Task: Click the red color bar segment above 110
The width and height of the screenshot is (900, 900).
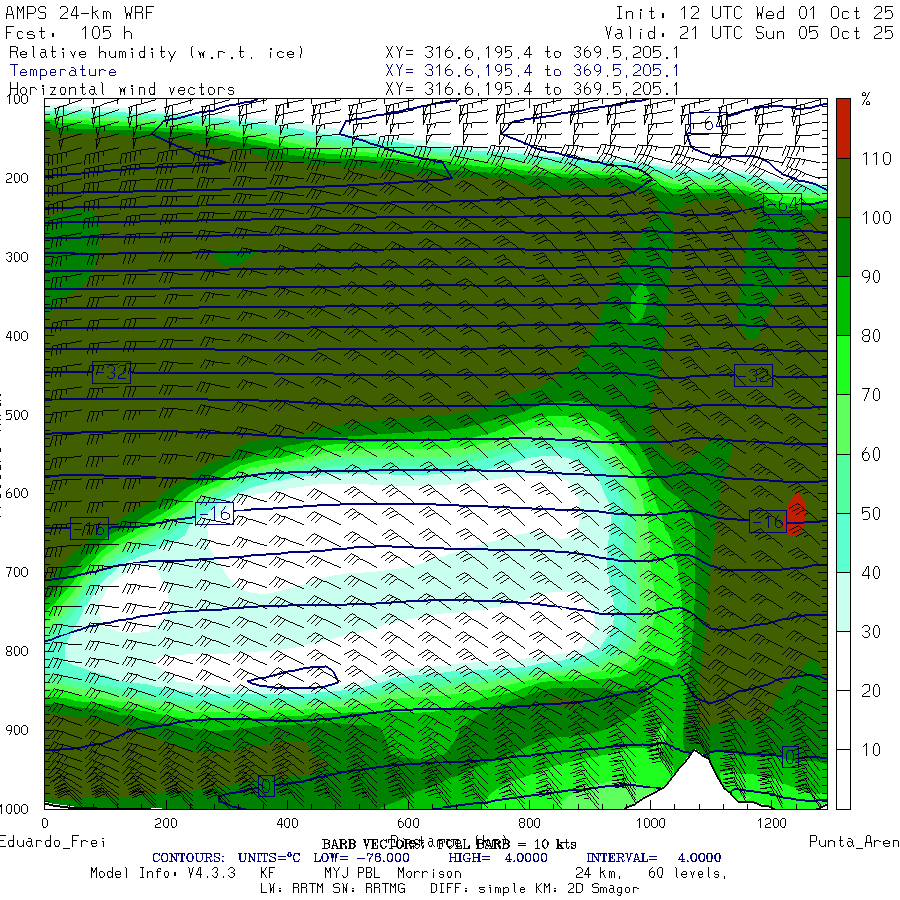Action: click(843, 128)
